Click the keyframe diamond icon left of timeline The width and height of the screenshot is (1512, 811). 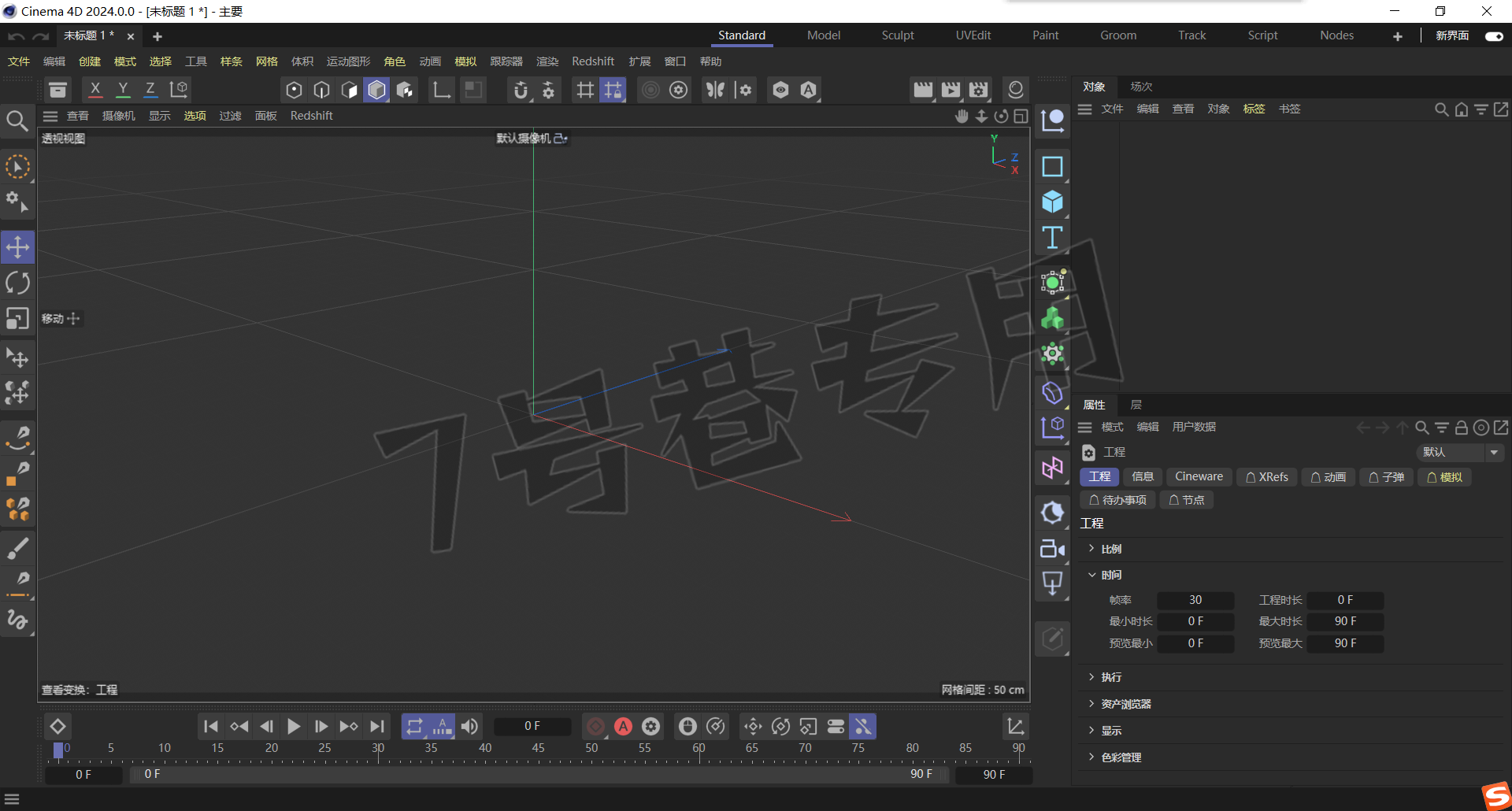point(57,727)
